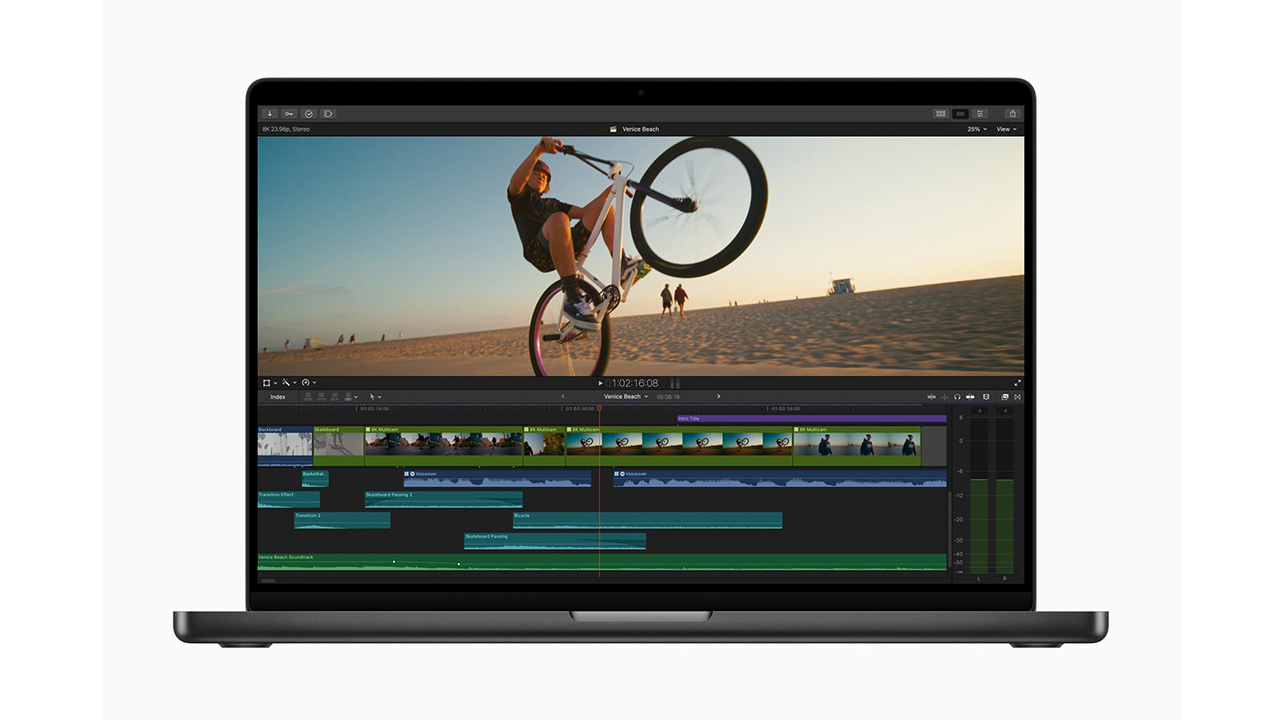Click the Share icon at the top right
The height and width of the screenshot is (720, 1280).
(x=1011, y=114)
